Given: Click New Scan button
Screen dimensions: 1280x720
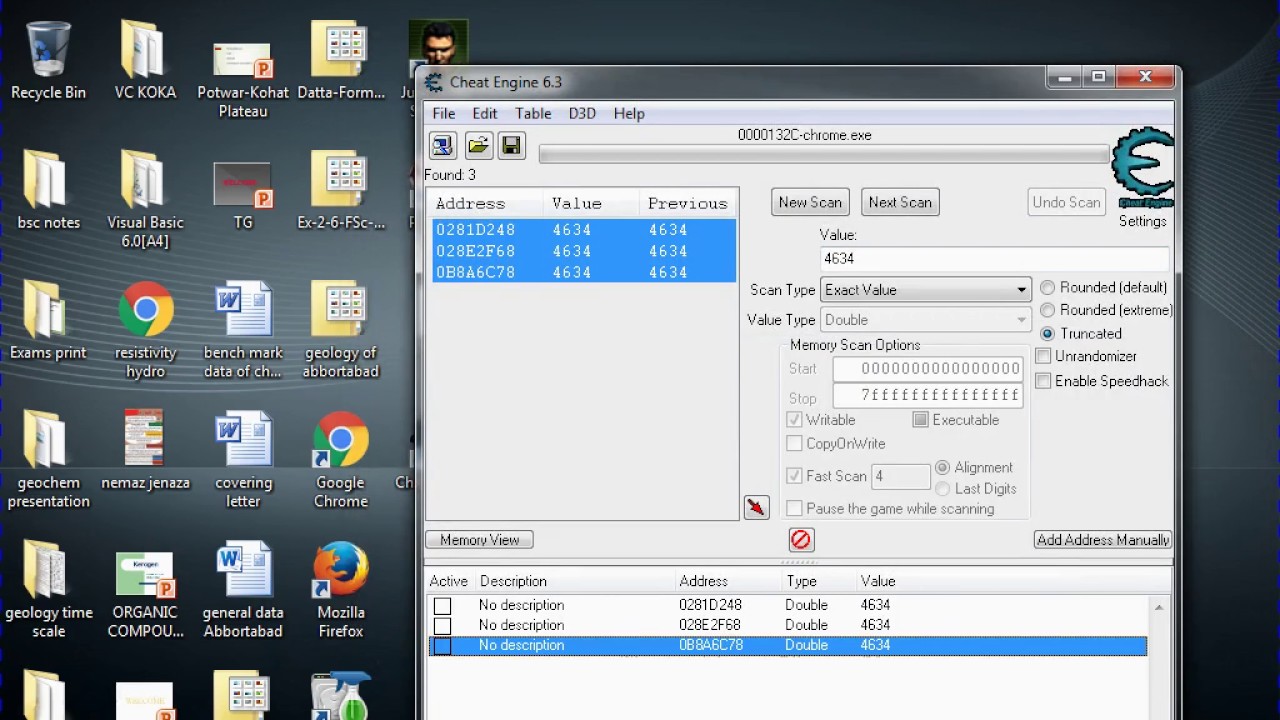Looking at the screenshot, I should pyautogui.click(x=810, y=202).
